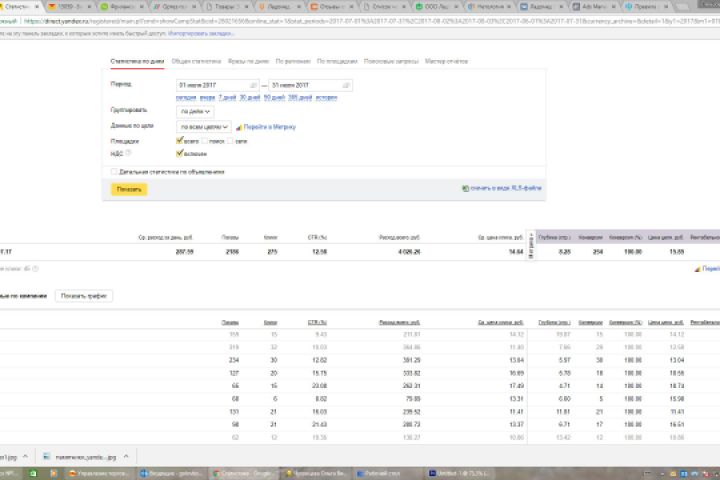Click the 'Показать график' button
Viewport: 720px width, 480px height.
(84, 296)
